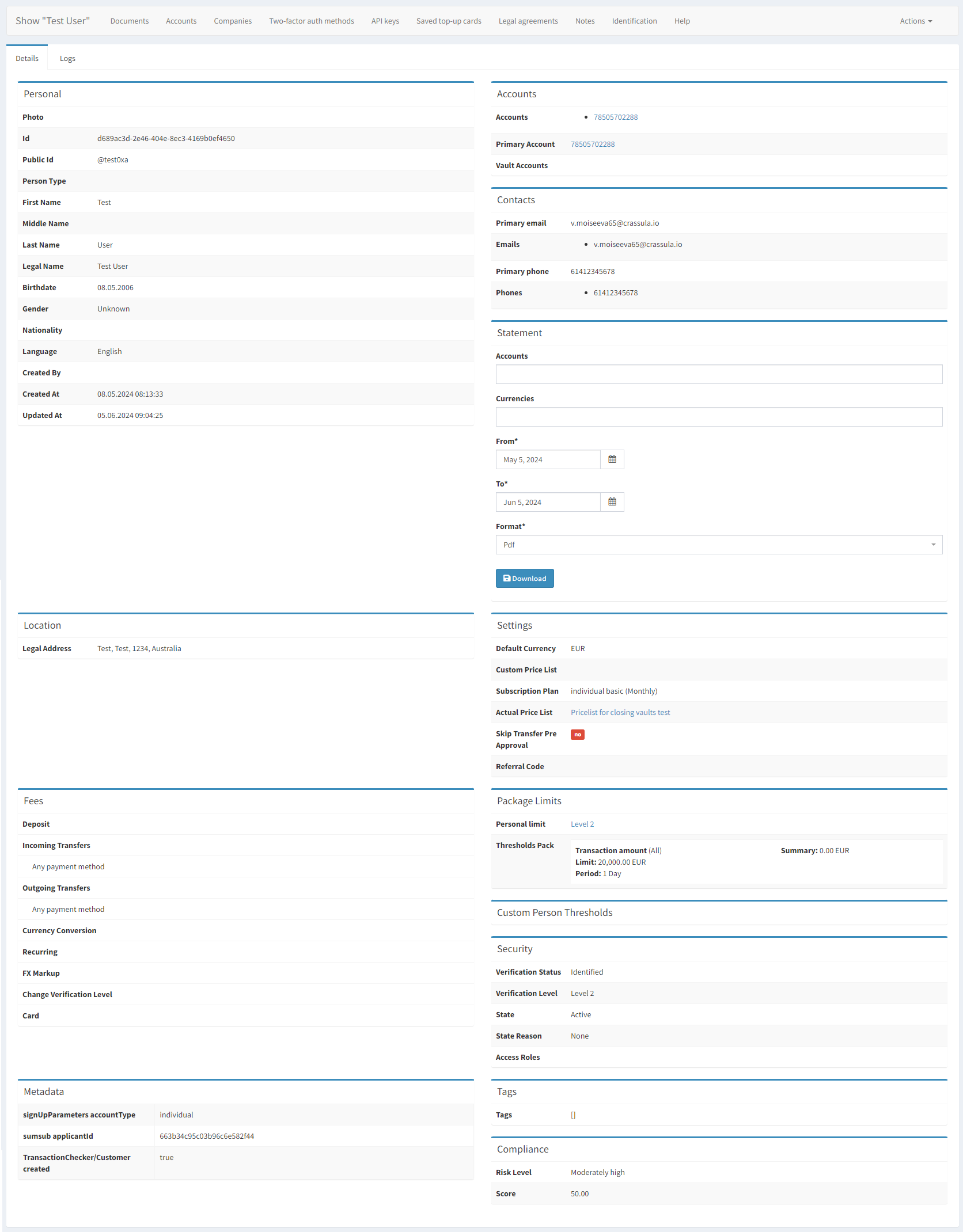This screenshot has width=963, height=1232.
Task: Open the Actions menu
Action: [915, 21]
